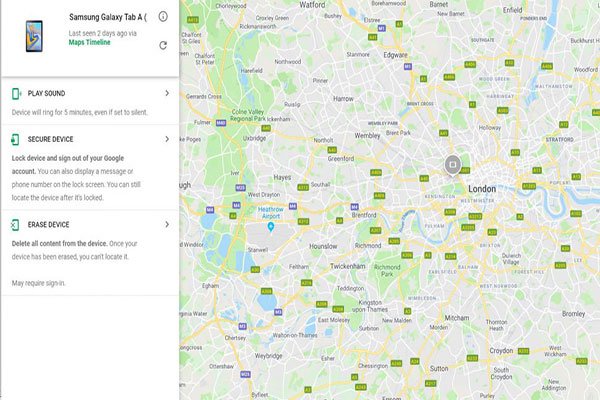Screen dimensions: 600x400
Task: Click the Twickenham label on the map
Action: click(348, 266)
